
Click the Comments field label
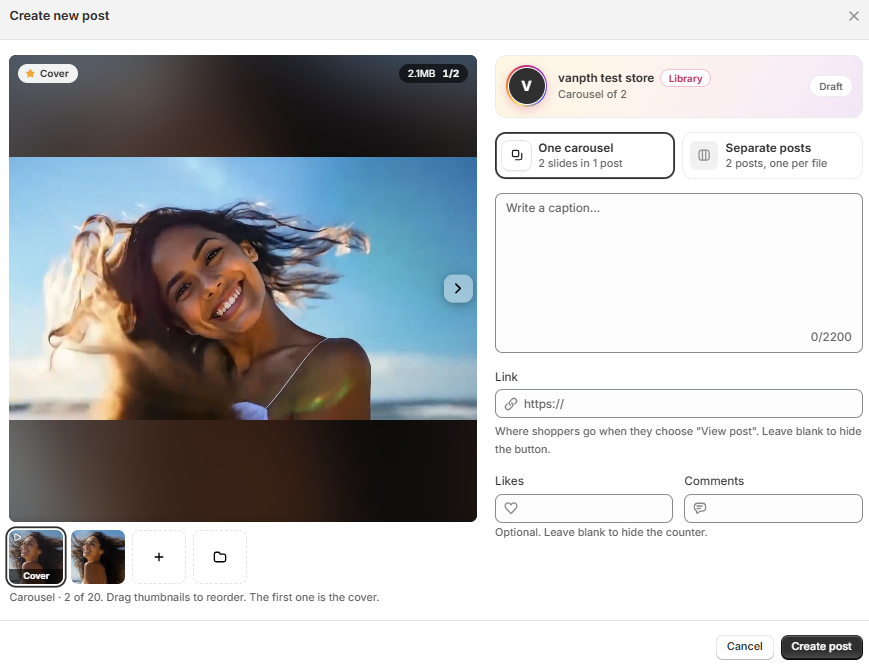[714, 481]
